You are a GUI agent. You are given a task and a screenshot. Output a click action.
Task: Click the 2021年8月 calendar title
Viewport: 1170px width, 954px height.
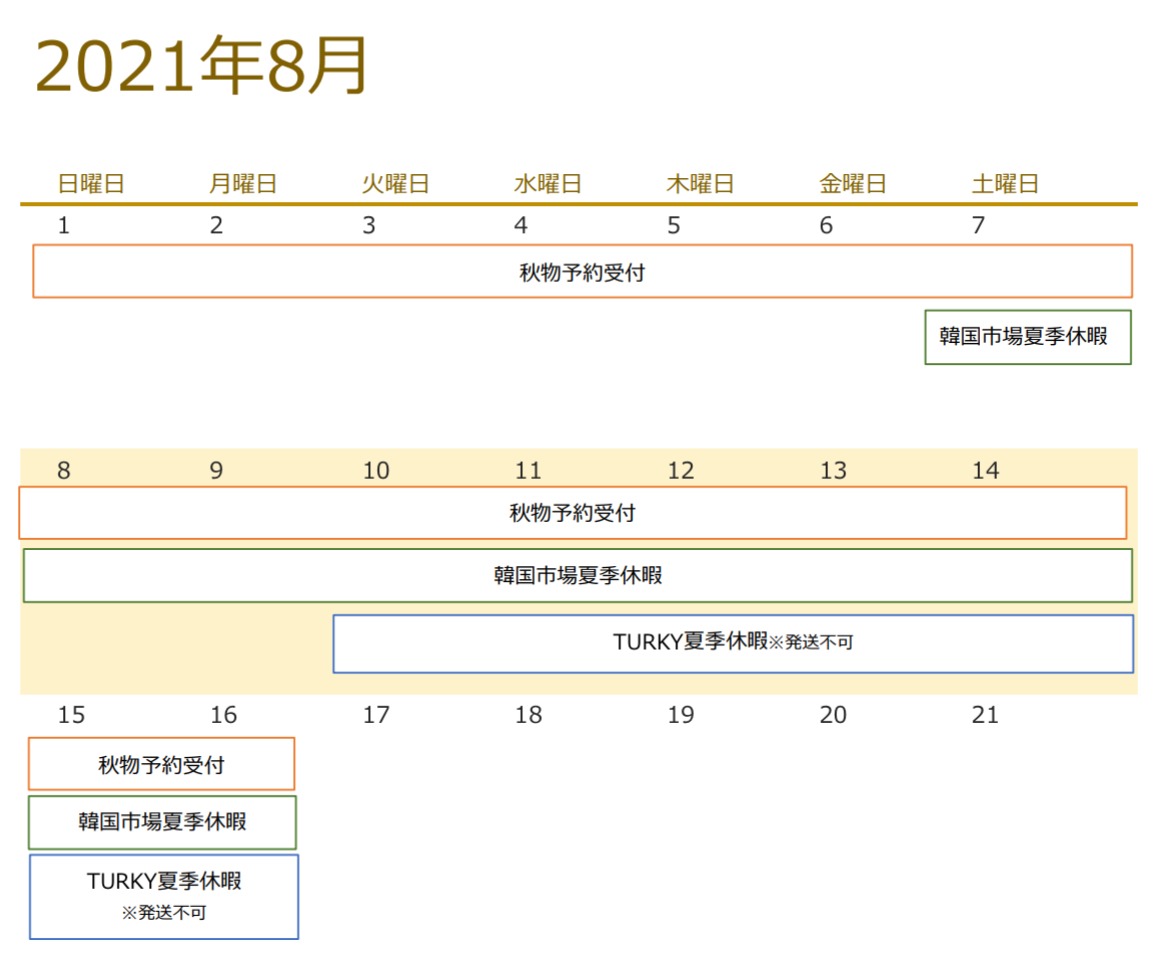pos(201,66)
